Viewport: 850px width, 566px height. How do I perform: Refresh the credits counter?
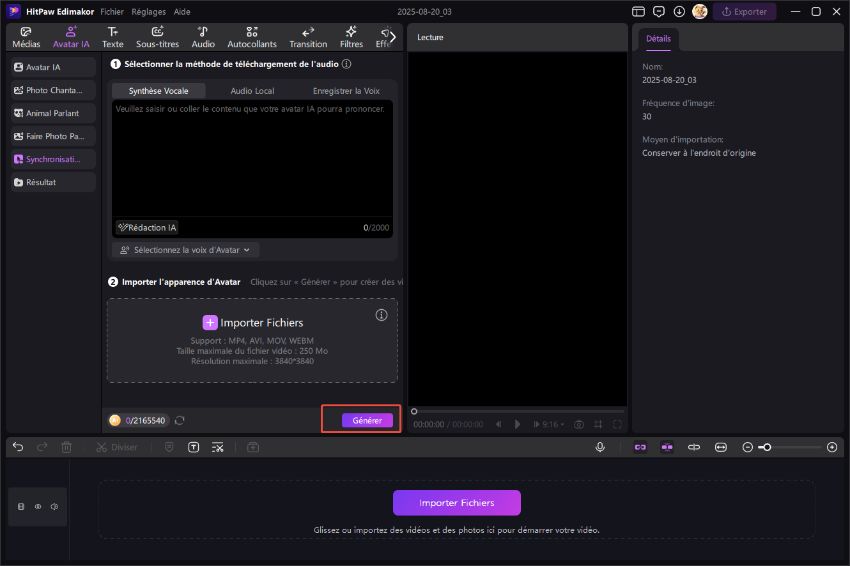pyautogui.click(x=180, y=420)
